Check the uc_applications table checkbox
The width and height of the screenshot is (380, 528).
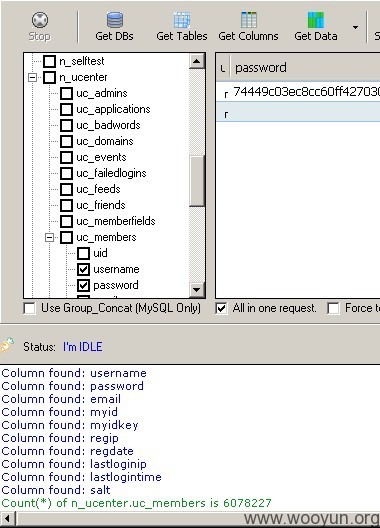(x=66, y=109)
